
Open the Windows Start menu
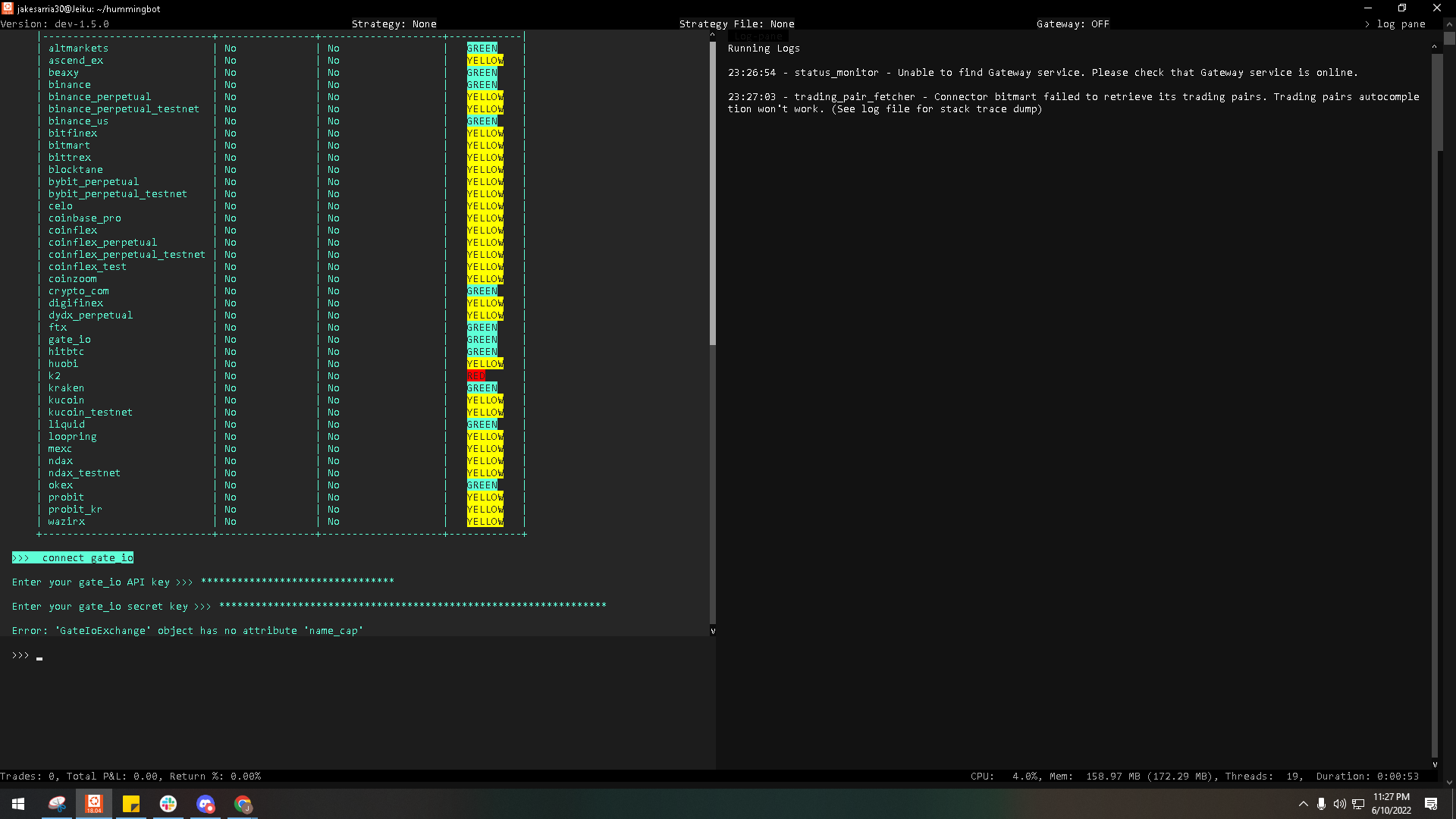point(18,804)
